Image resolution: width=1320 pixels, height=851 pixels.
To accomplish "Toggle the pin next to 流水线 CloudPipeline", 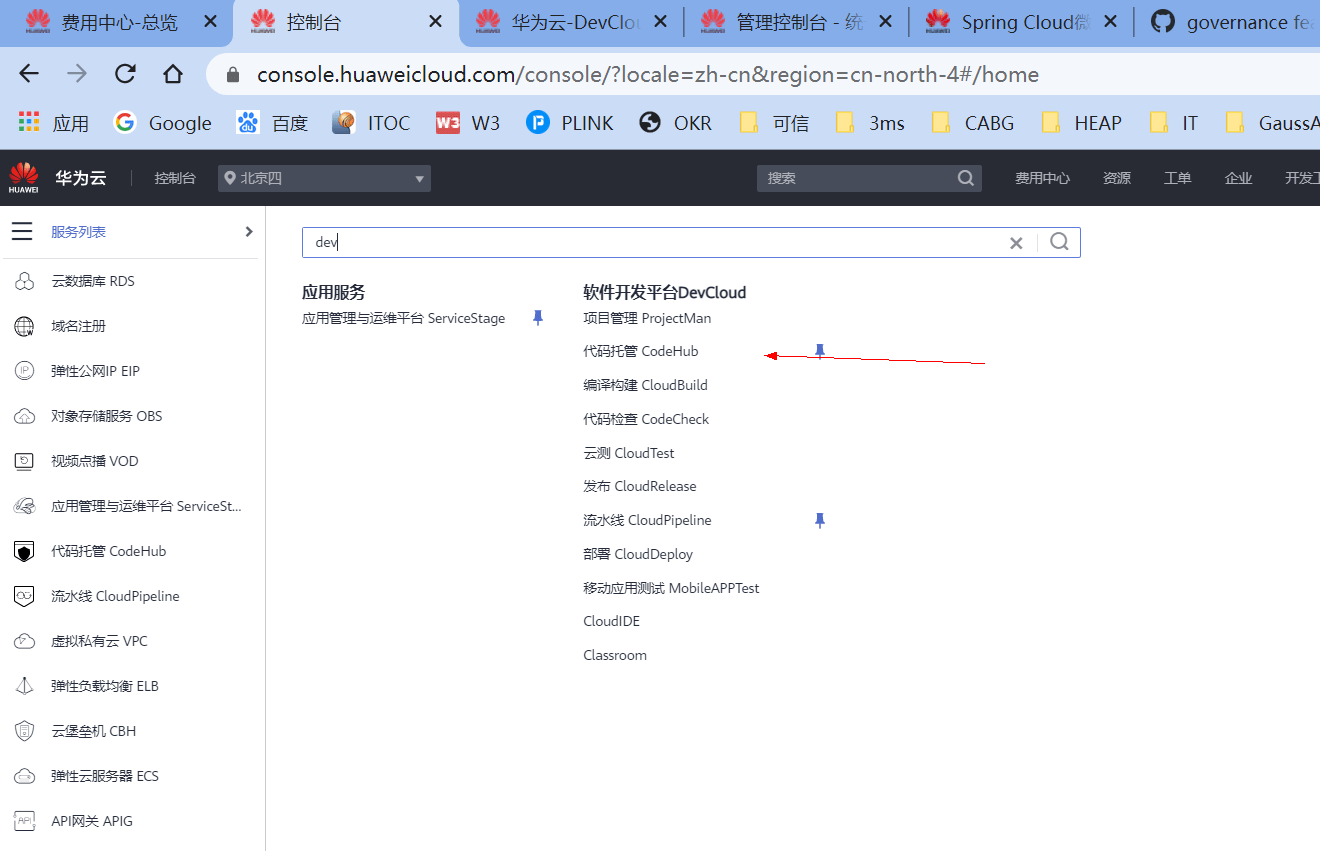I will (x=820, y=520).
